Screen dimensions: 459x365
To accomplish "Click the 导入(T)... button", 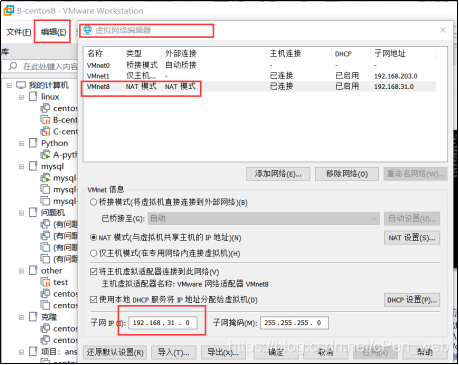I will [173, 352].
